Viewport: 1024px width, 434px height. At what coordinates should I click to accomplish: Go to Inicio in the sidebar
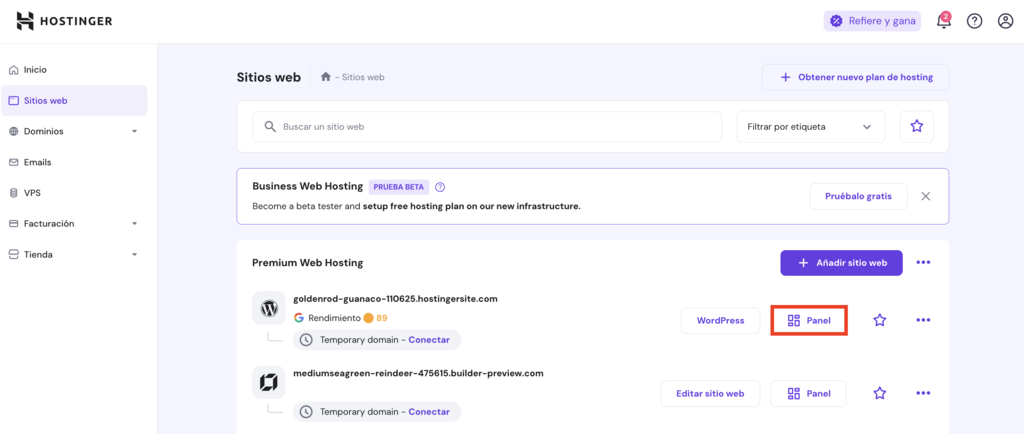pyautogui.click(x=35, y=70)
